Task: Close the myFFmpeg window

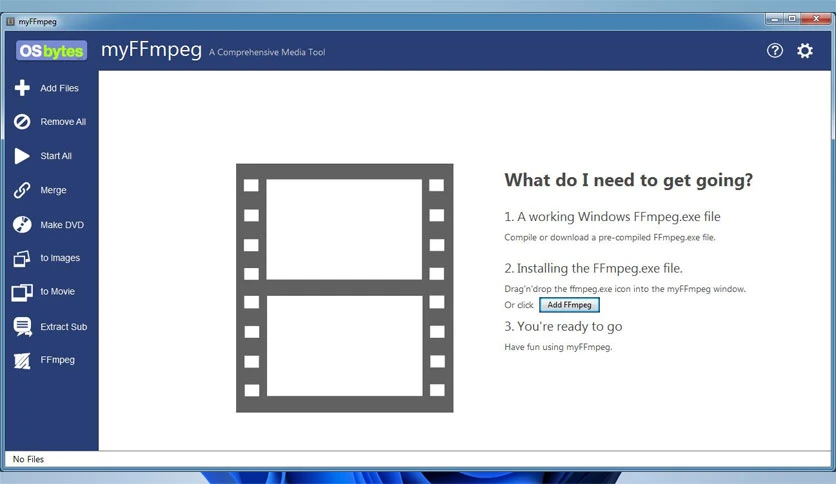Action: coord(816,19)
